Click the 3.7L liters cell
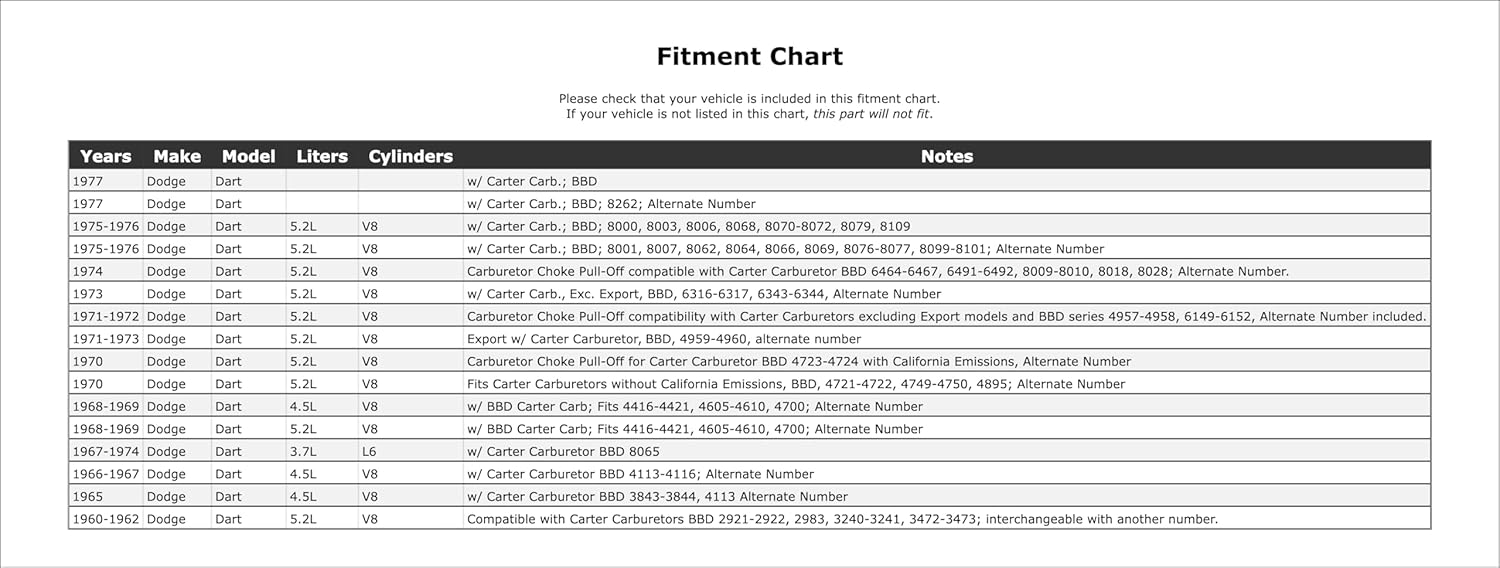The height and width of the screenshot is (568, 1500). (302, 451)
